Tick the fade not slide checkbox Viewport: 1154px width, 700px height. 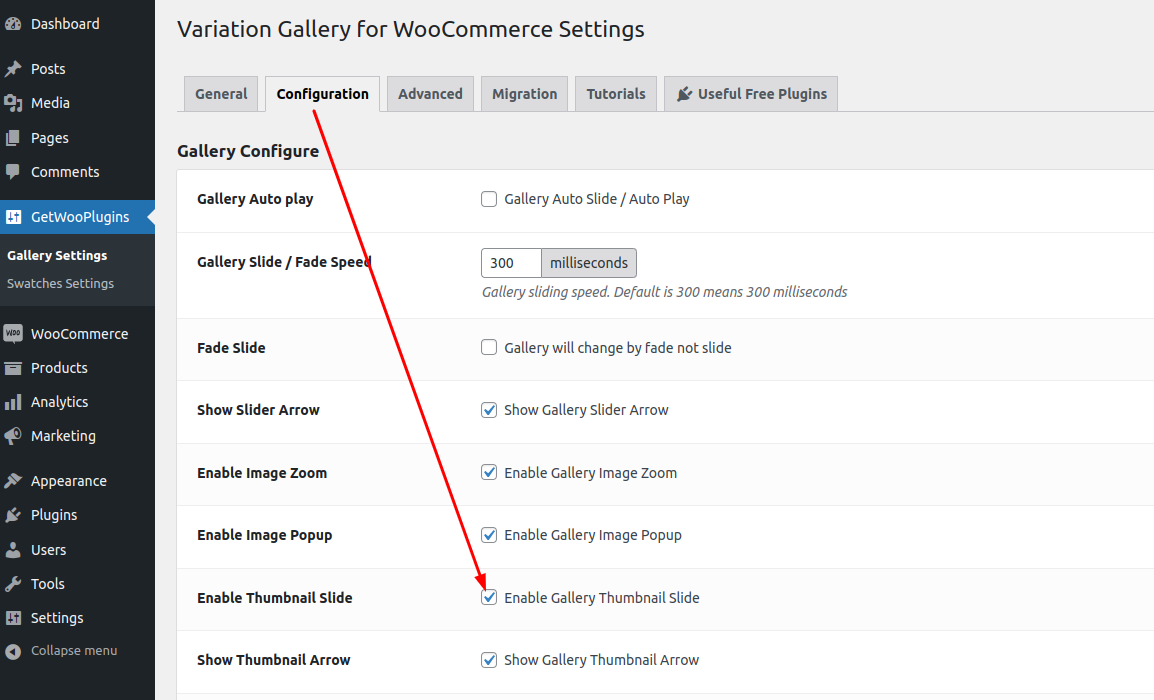(x=489, y=347)
